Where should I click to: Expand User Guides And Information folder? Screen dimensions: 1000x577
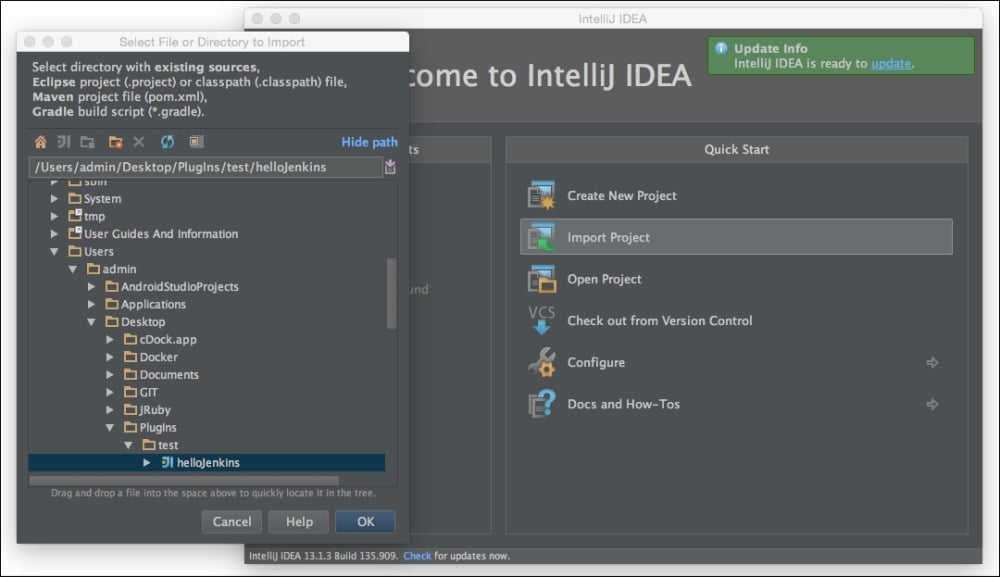point(54,233)
